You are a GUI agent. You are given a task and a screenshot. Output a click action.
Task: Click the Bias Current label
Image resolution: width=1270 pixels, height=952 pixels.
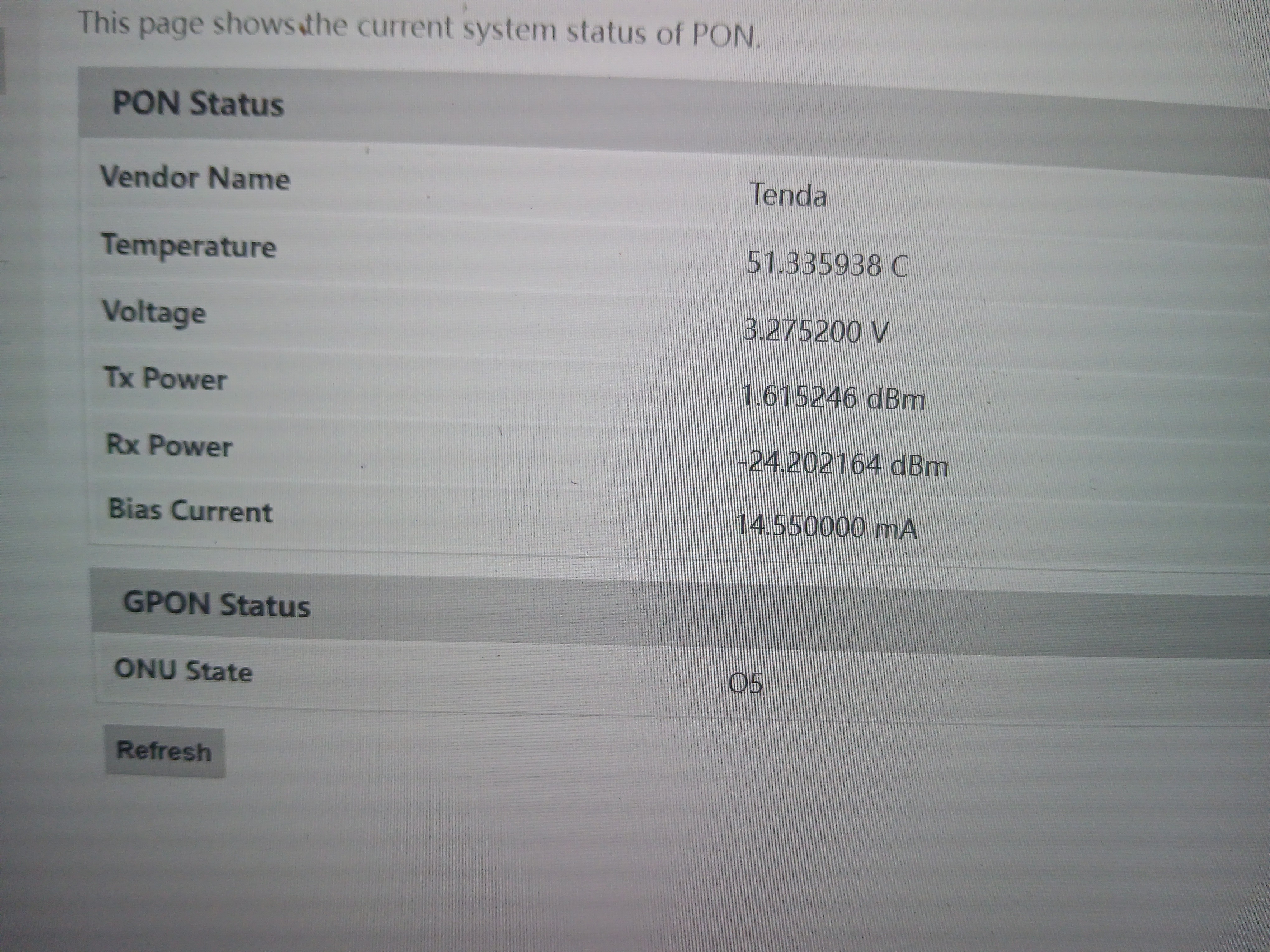(x=190, y=511)
